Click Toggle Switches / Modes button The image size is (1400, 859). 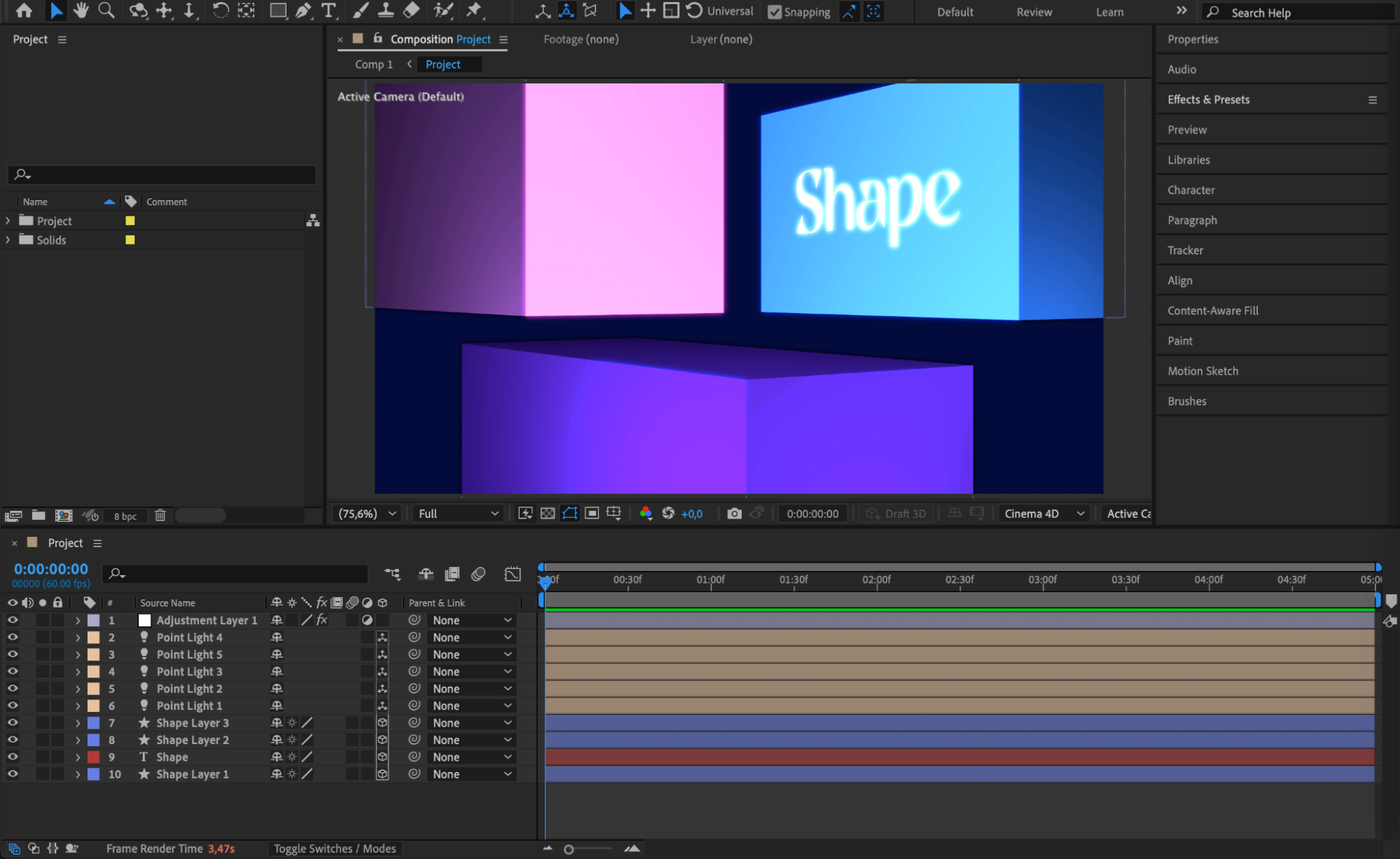coord(335,848)
